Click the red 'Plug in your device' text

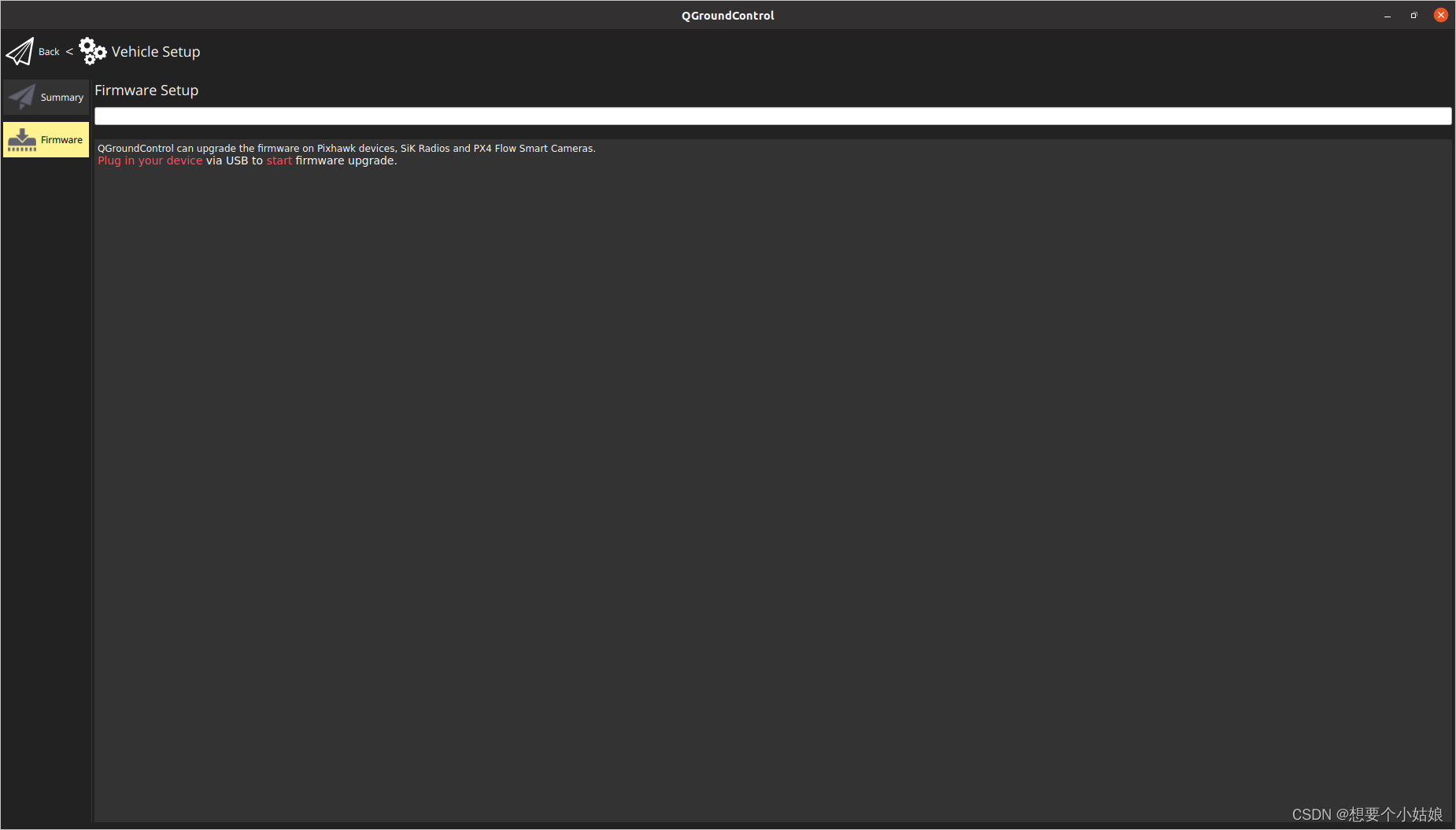tap(150, 160)
